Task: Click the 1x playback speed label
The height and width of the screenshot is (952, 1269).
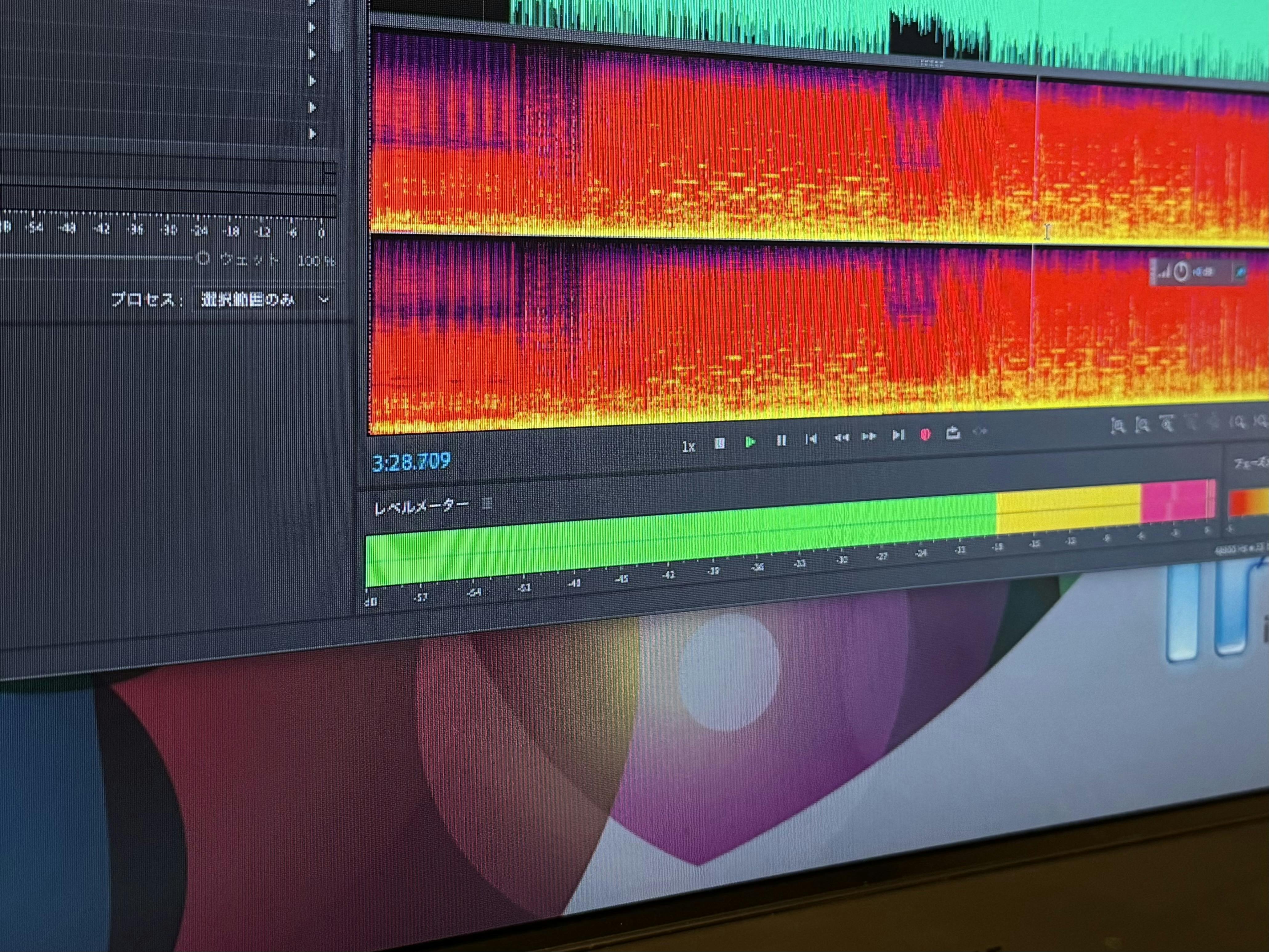Action: 689,447
